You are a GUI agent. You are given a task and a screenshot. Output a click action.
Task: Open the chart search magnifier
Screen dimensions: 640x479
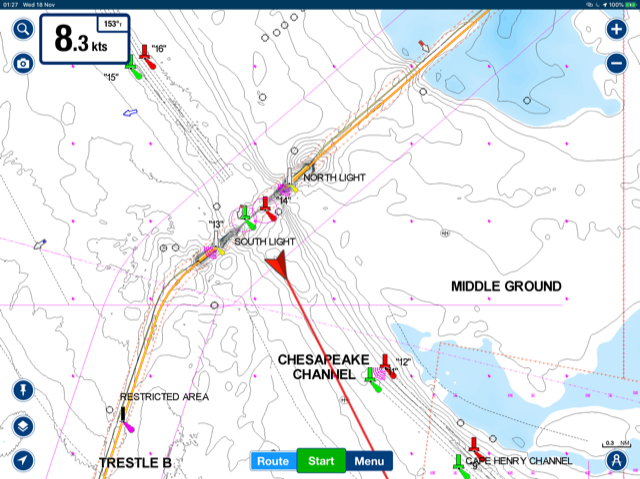tap(22, 30)
